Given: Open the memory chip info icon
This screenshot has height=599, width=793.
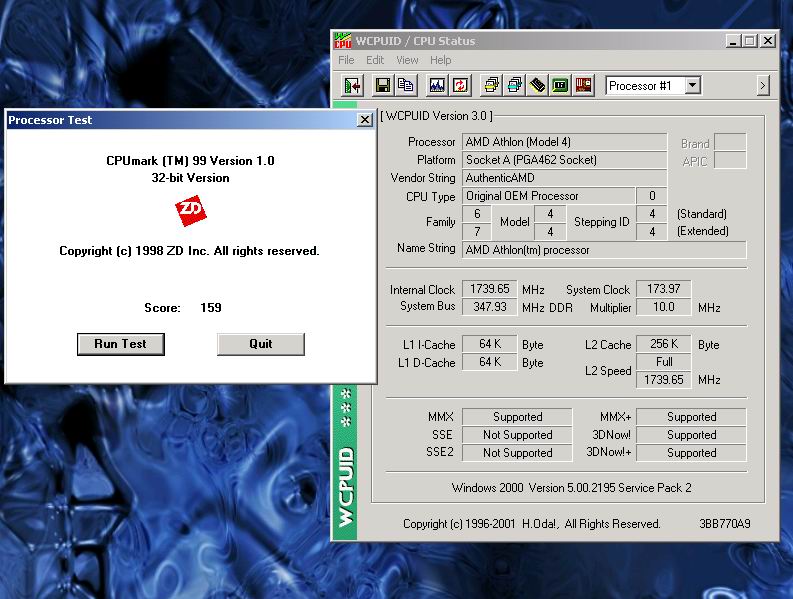Looking at the screenshot, I should tap(538, 85).
